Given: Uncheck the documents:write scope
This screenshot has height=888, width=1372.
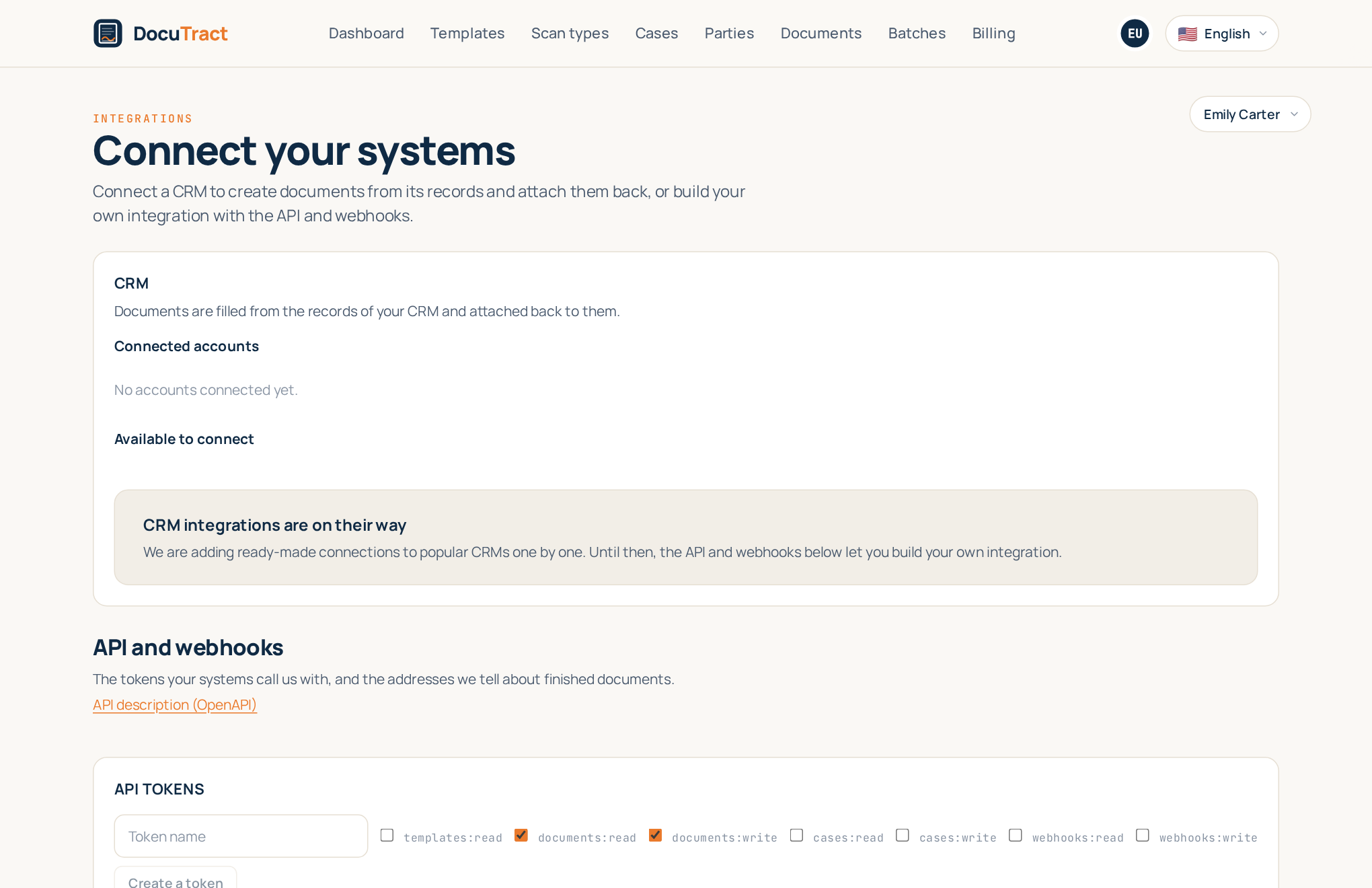Looking at the screenshot, I should pyautogui.click(x=656, y=835).
